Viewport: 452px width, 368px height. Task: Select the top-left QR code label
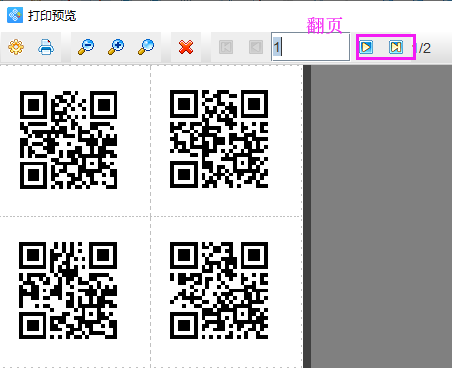pyautogui.click(x=68, y=140)
